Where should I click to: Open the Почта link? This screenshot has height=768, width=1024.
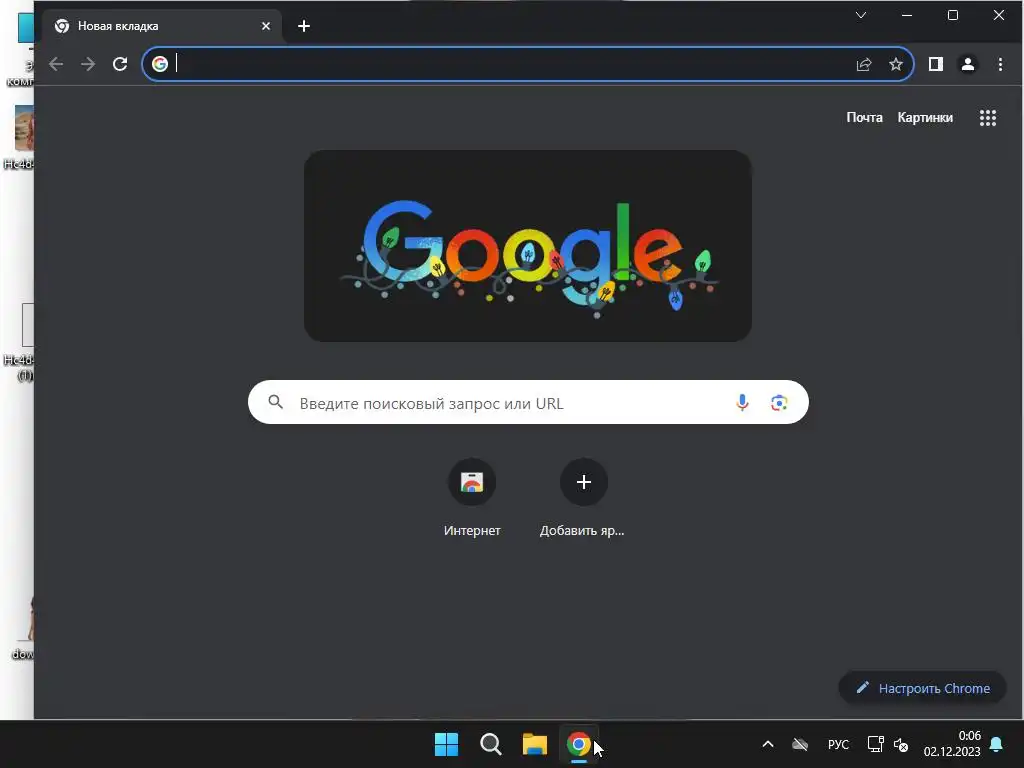point(864,118)
